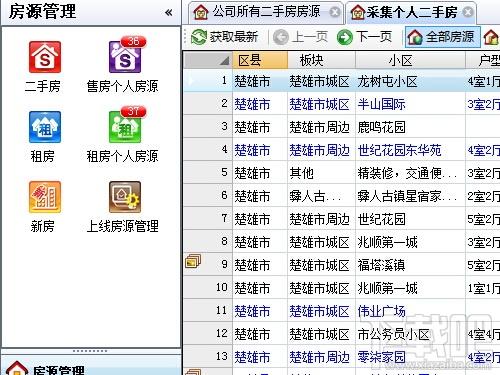Click 彝人古... 板块 cell in row 6

[x=321, y=196]
